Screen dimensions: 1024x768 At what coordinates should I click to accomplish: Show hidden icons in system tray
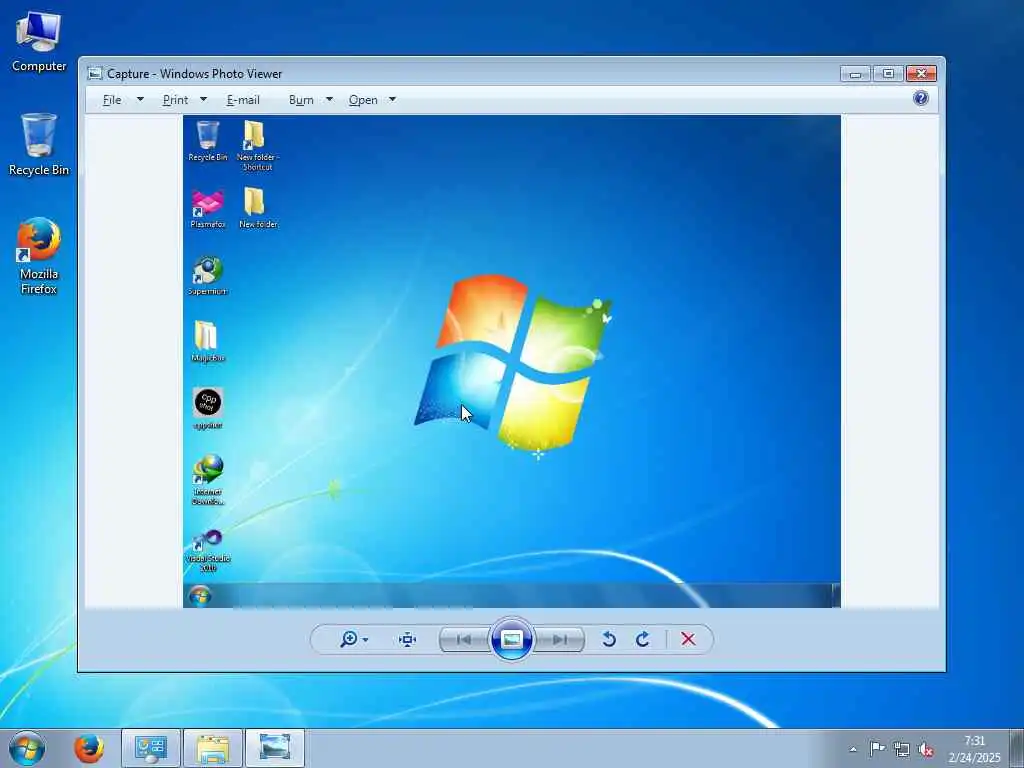[853, 749]
